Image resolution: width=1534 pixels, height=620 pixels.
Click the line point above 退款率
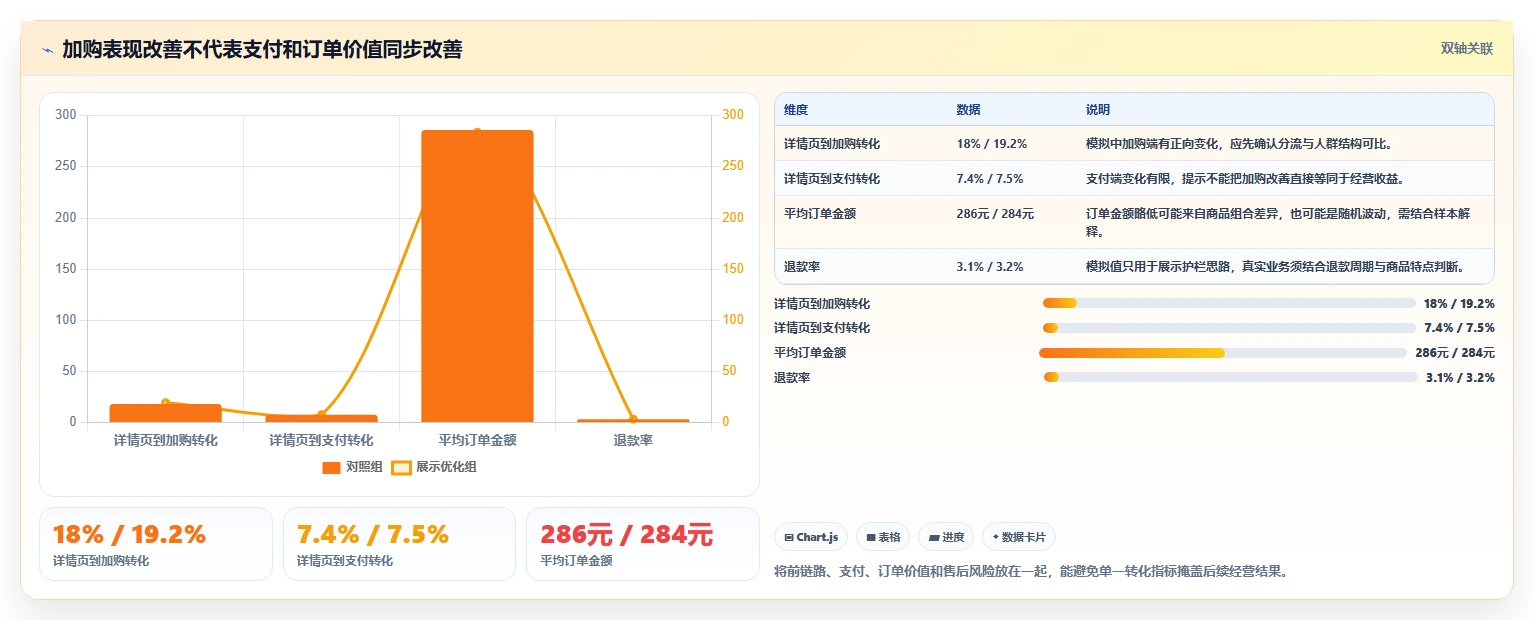(x=633, y=419)
